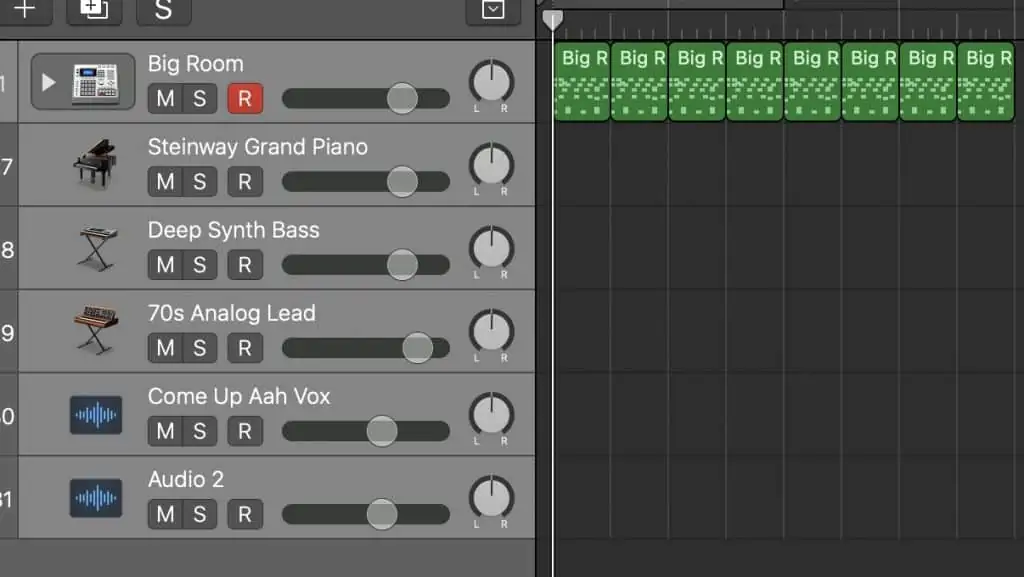Click the 70s Analog Lead pan knob
The width and height of the screenshot is (1024, 577).
point(491,331)
